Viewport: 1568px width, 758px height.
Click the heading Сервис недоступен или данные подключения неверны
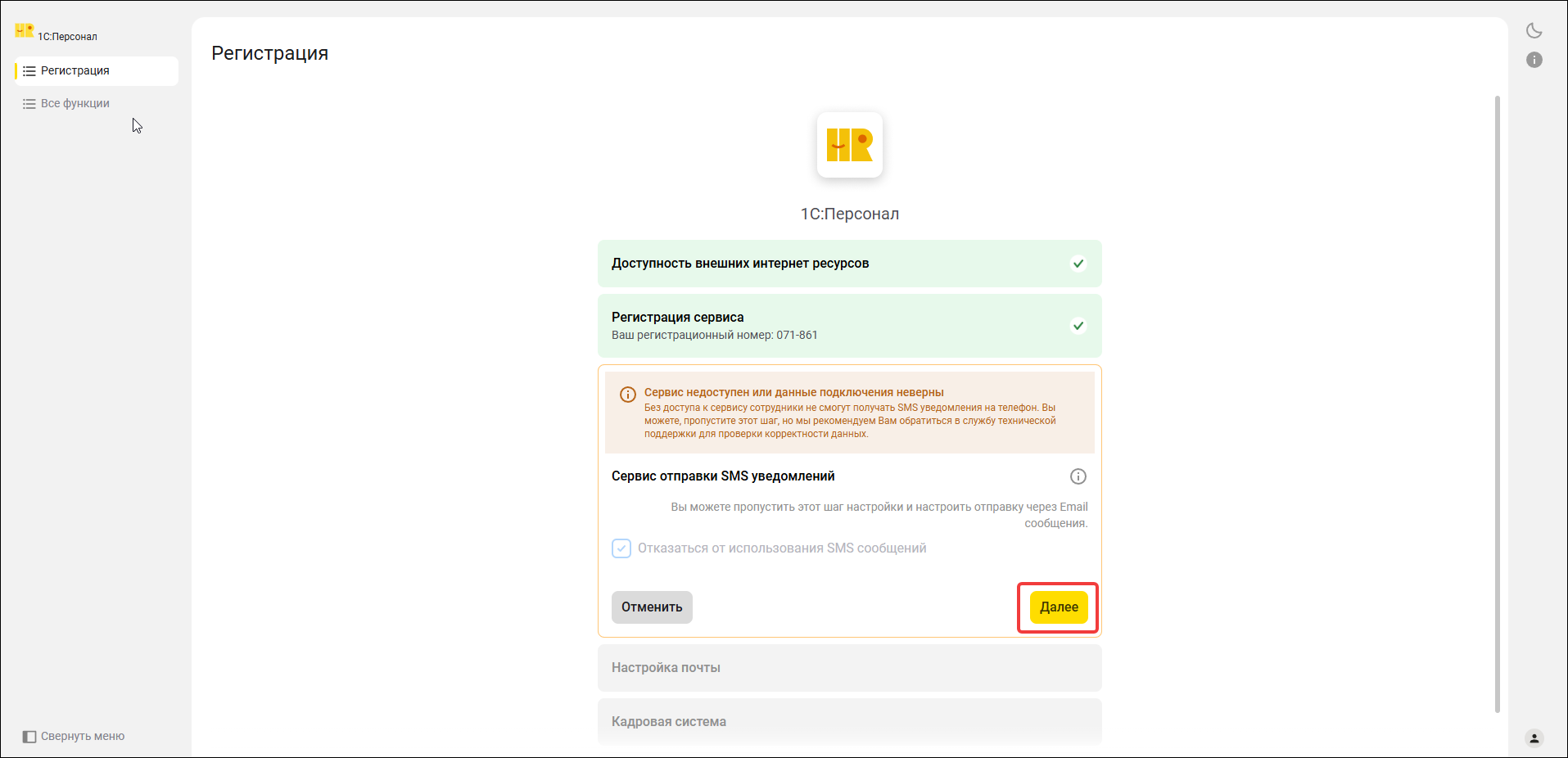coord(793,393)
